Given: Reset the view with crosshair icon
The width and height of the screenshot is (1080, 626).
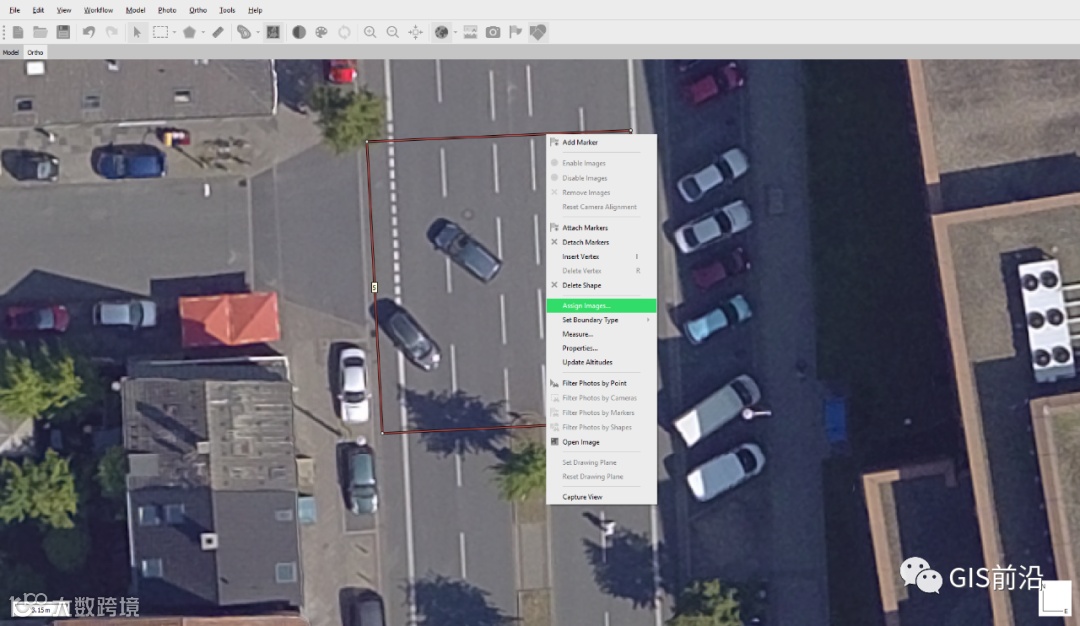Looking at the screenshot, I should (415, 32).
